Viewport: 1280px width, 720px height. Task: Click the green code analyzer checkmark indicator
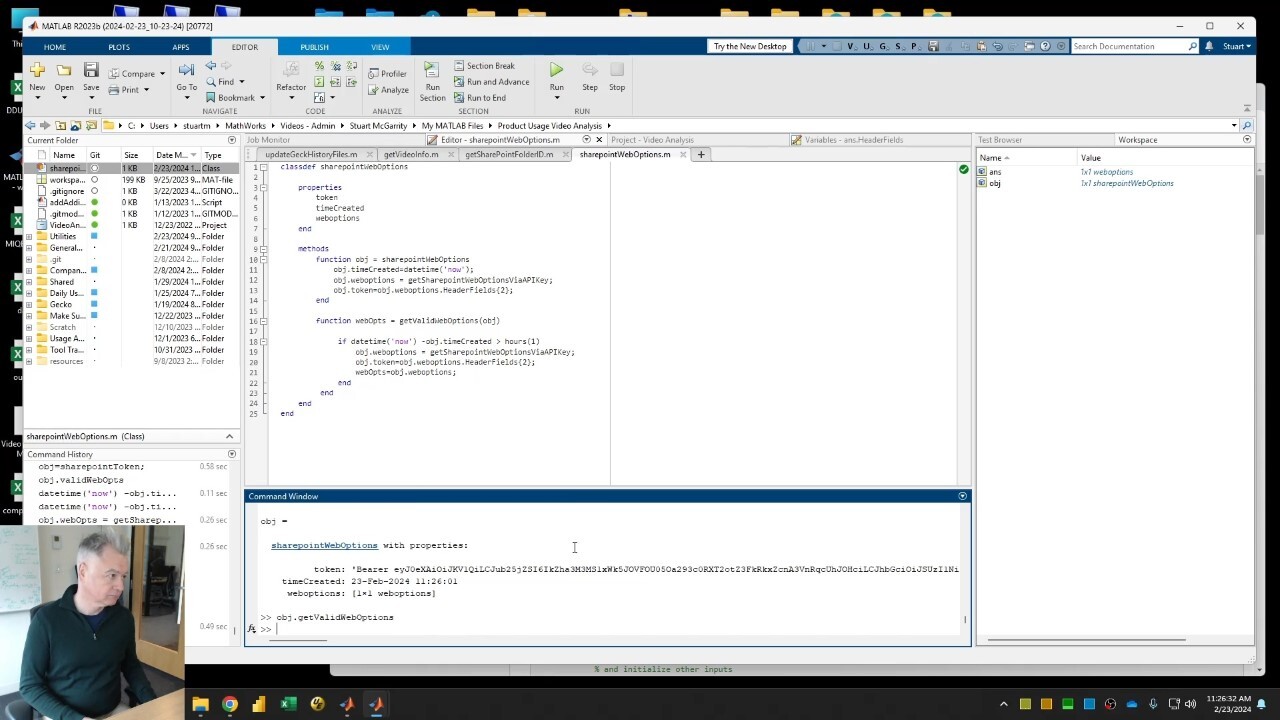point(963,170)
